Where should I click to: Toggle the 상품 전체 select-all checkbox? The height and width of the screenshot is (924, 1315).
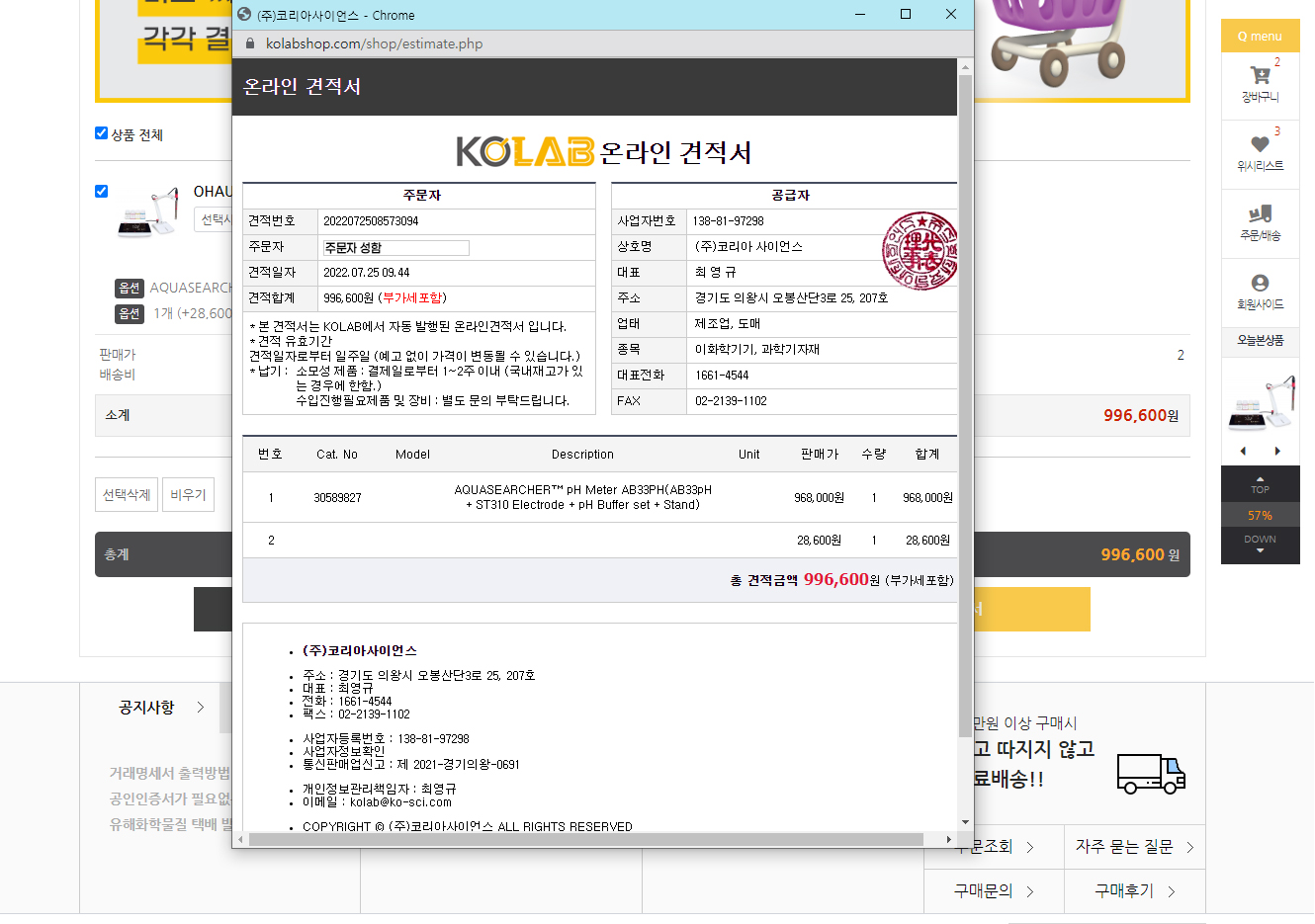(x=101, y=133)
